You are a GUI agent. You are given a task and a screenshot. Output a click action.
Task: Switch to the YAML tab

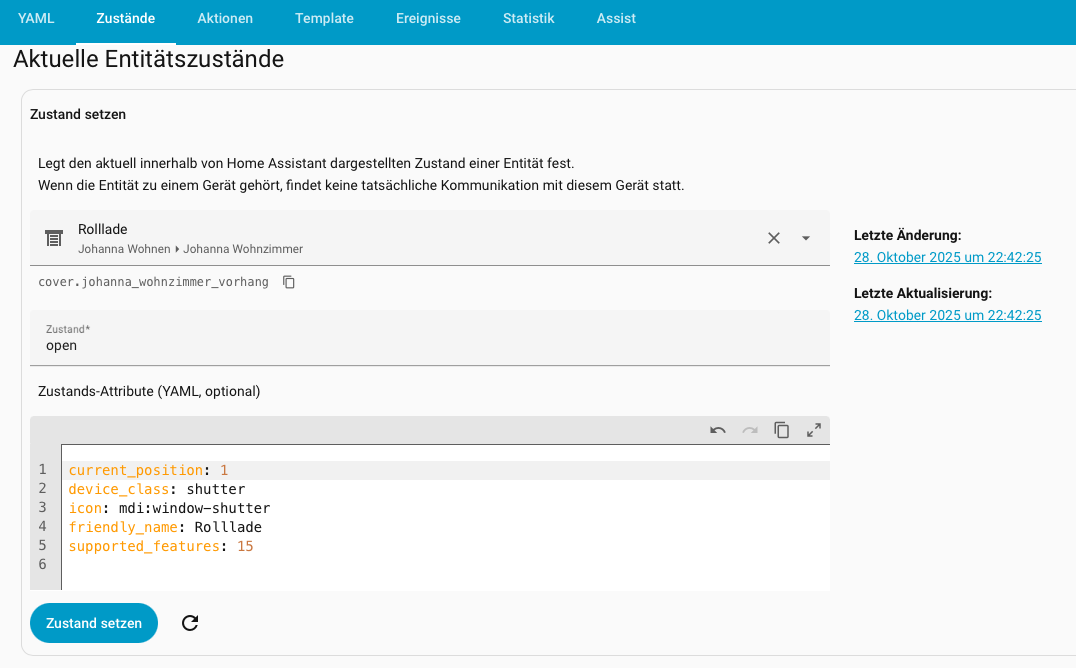36,18
